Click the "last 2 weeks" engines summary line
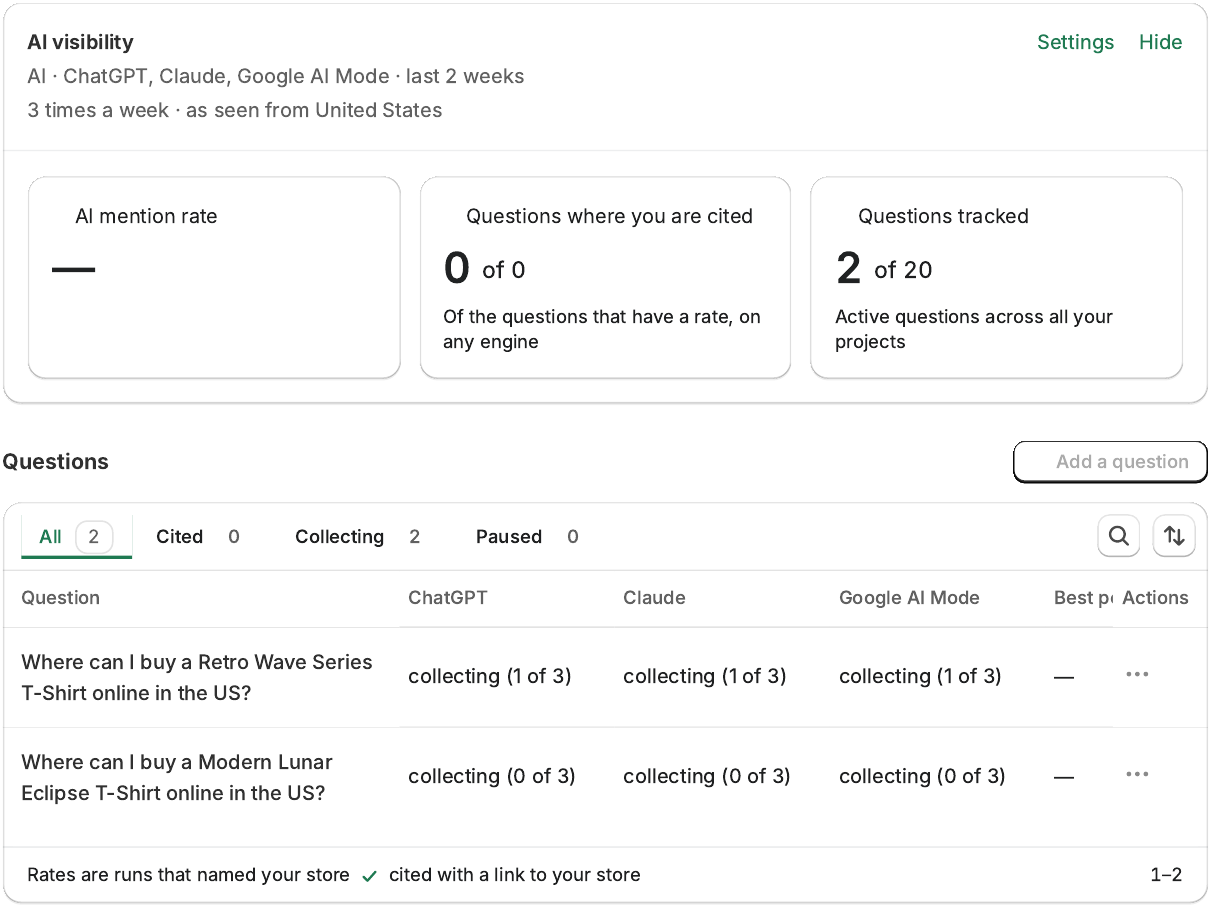 click(x=276, y=76)
